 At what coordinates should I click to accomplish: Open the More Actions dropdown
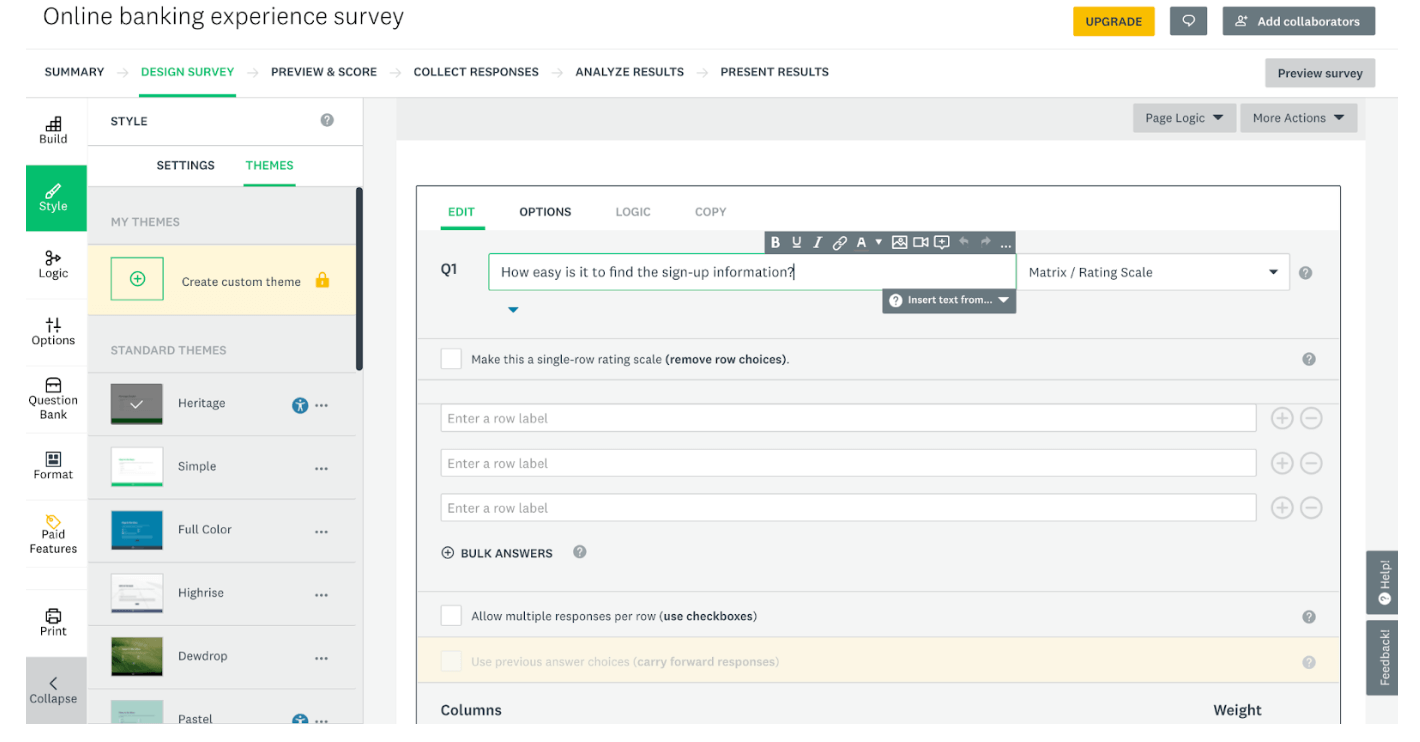[x=1297, y=117]
